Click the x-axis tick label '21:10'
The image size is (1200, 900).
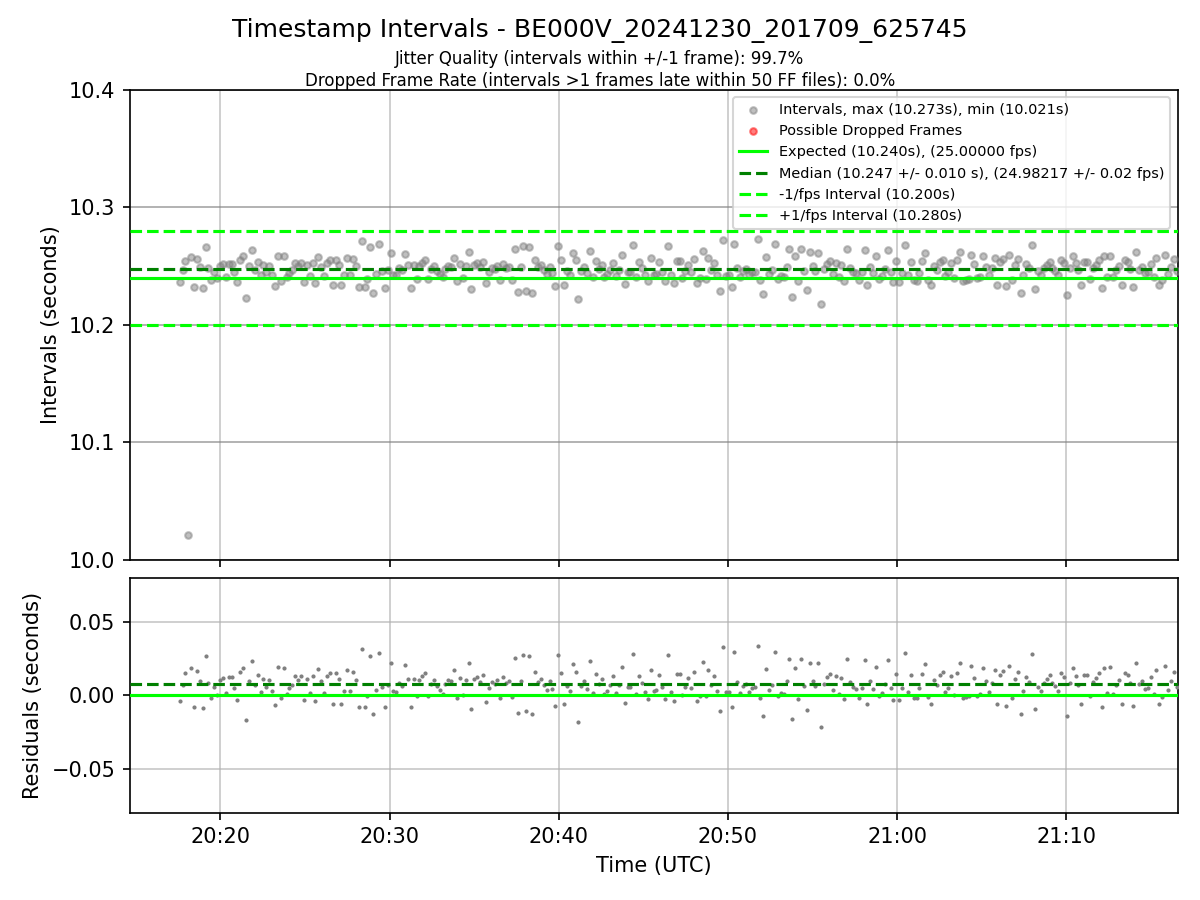click(x=1065, y=834)
